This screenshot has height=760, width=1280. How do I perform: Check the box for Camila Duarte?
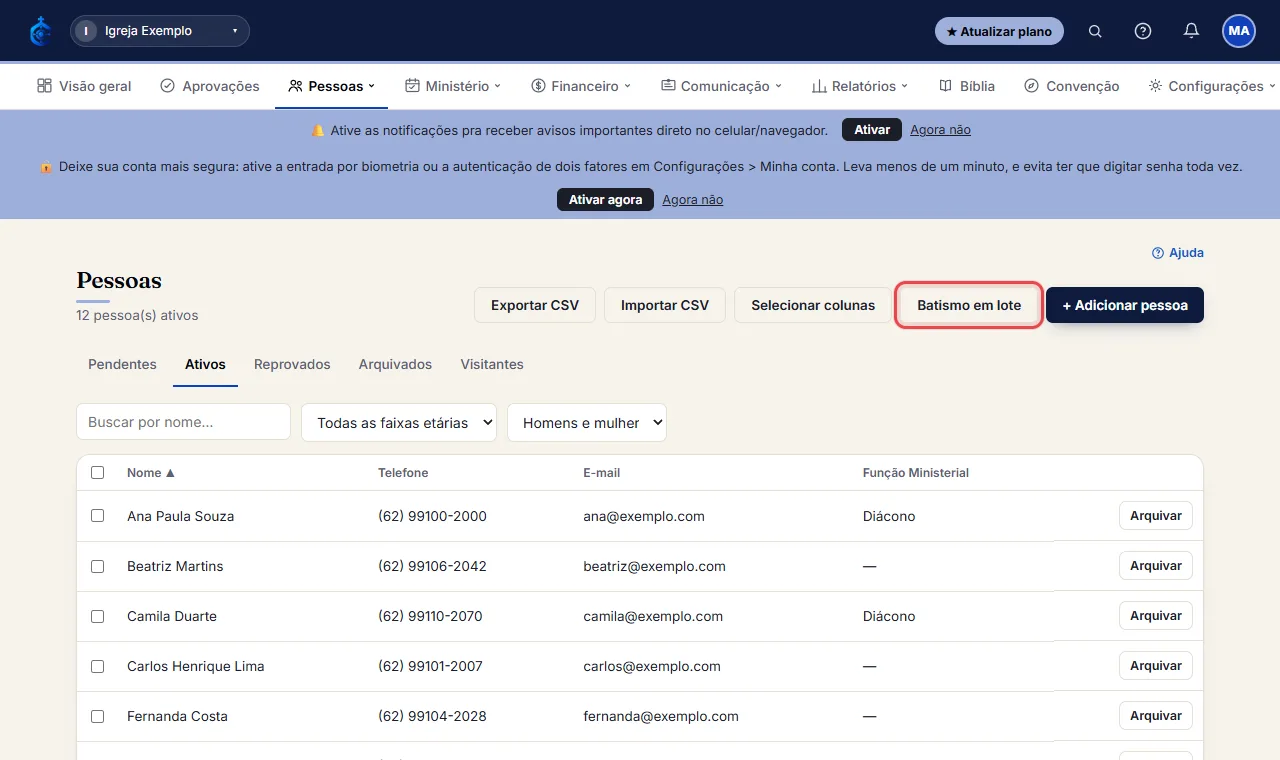point(97,616)
